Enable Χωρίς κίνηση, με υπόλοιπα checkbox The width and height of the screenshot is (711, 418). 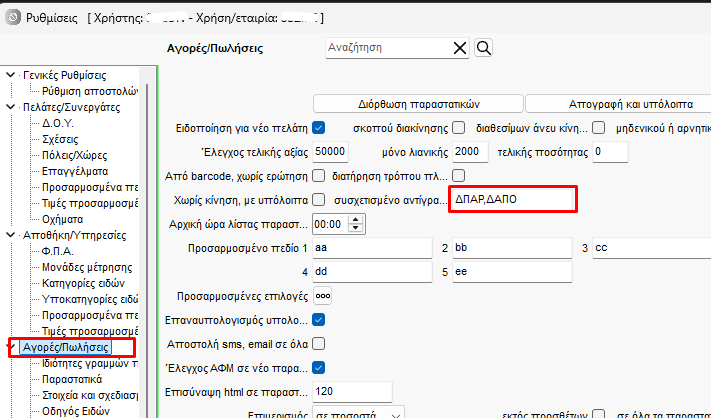319,200
